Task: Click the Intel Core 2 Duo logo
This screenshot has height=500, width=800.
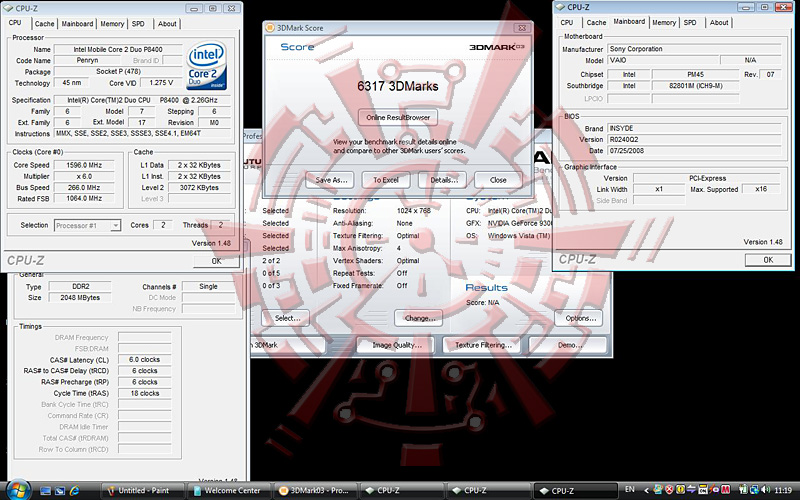Action: click(x=207, y=66)
